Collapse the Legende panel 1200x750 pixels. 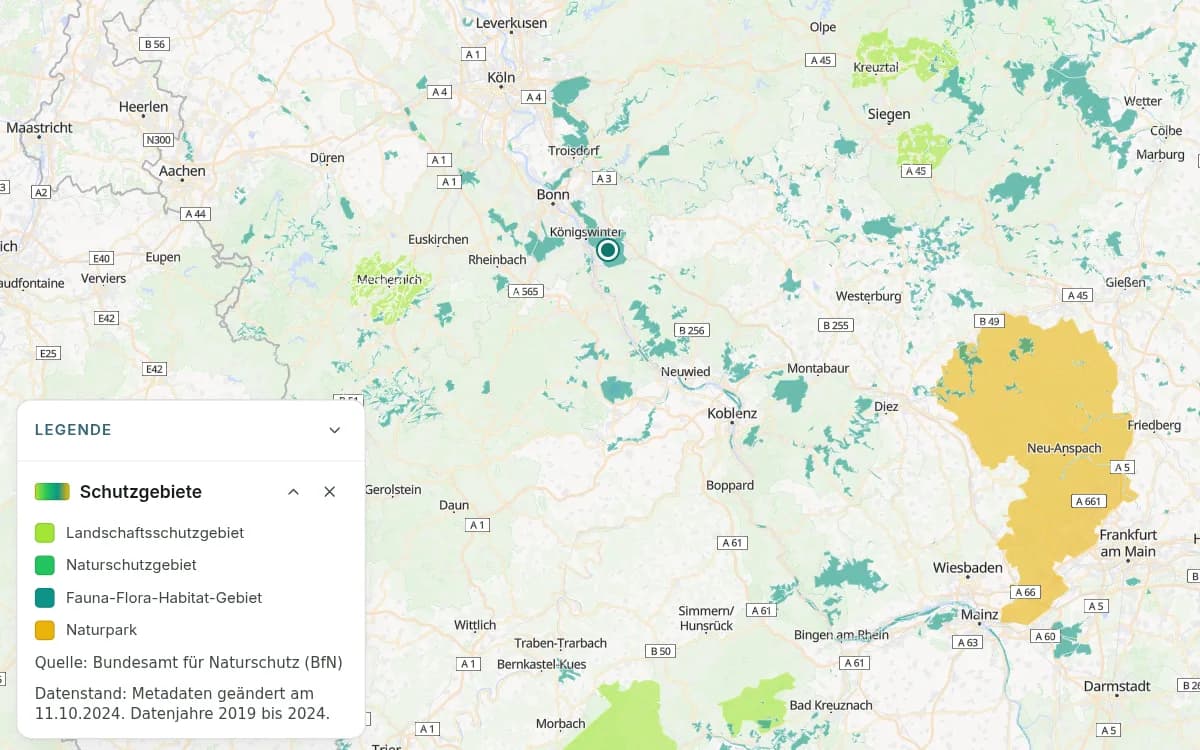(x=335, y=430)
